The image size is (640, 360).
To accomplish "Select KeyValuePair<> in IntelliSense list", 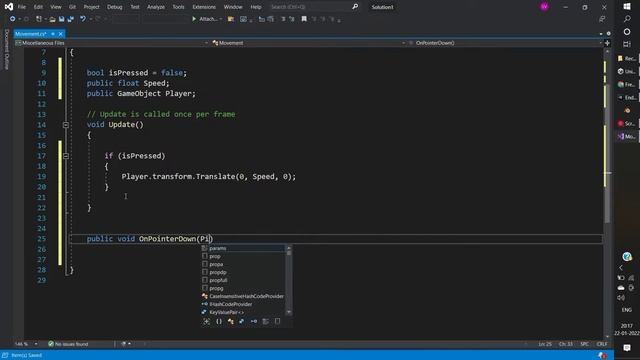I will tap(243, 312).
